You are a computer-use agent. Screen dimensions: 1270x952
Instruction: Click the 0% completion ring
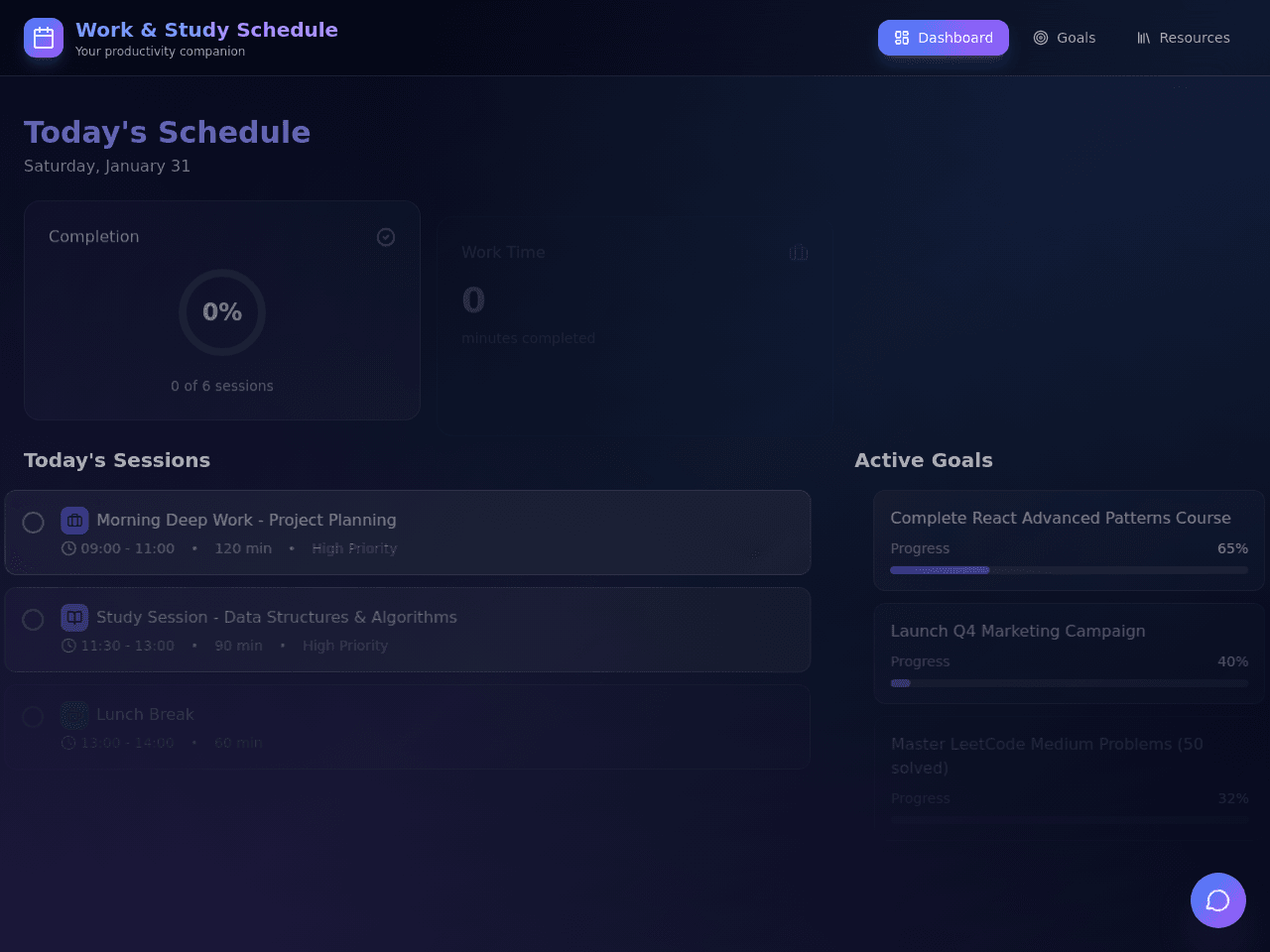222,312
